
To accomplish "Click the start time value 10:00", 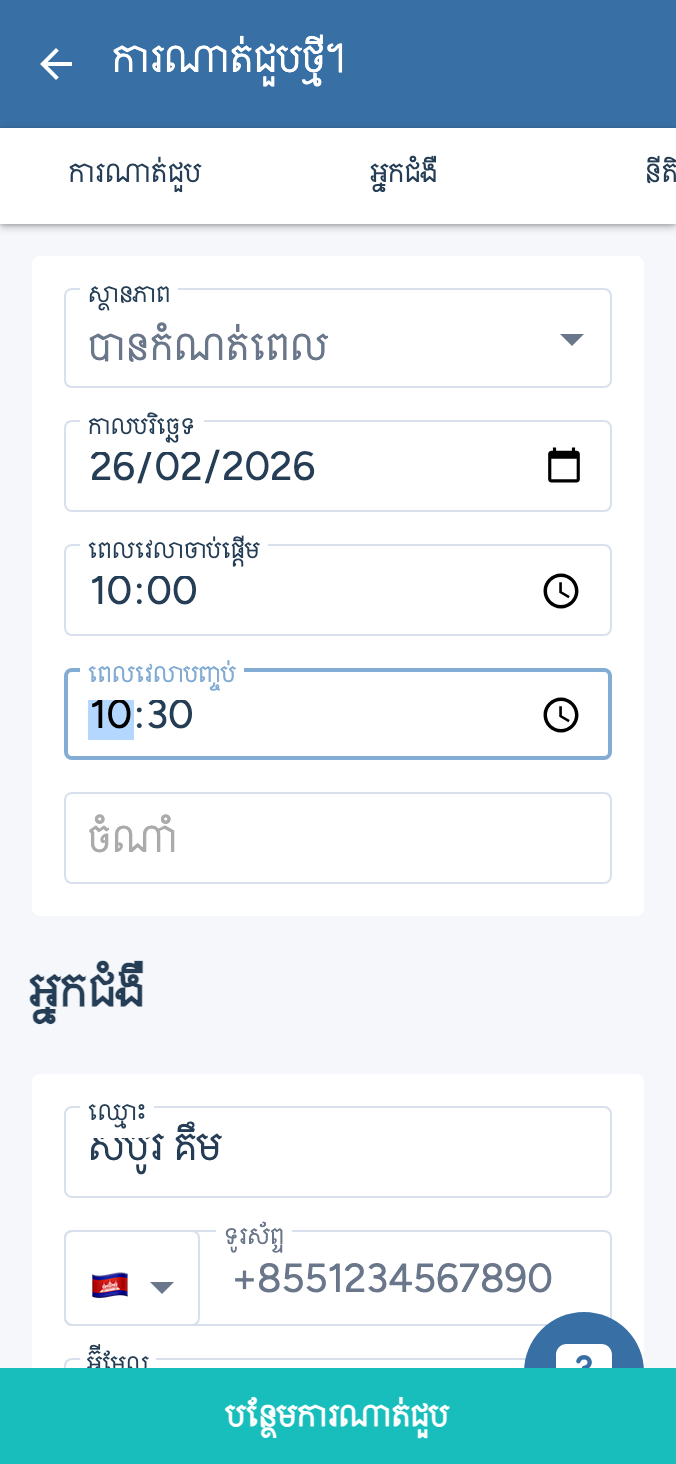I will [x=144, y=591].
